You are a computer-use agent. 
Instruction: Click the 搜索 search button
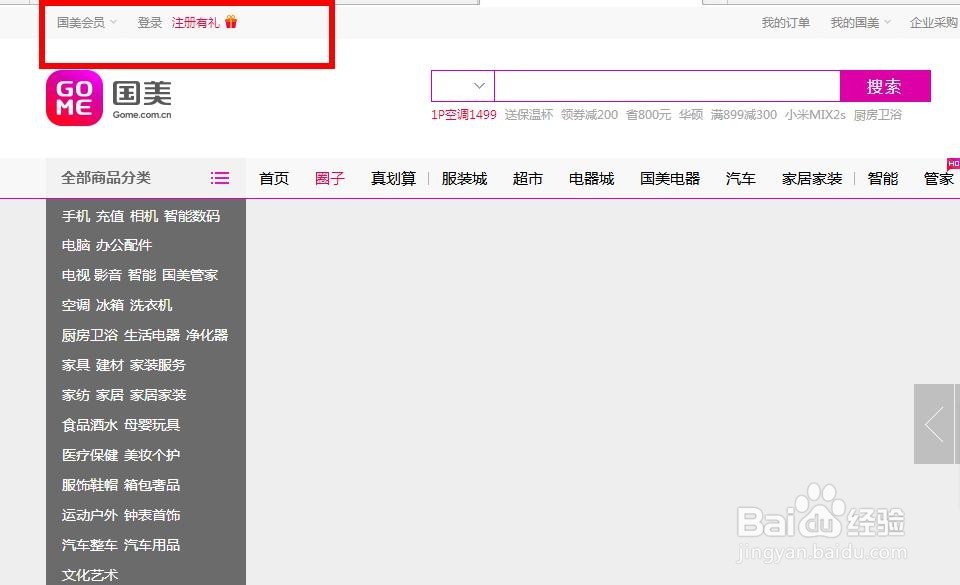885,86
